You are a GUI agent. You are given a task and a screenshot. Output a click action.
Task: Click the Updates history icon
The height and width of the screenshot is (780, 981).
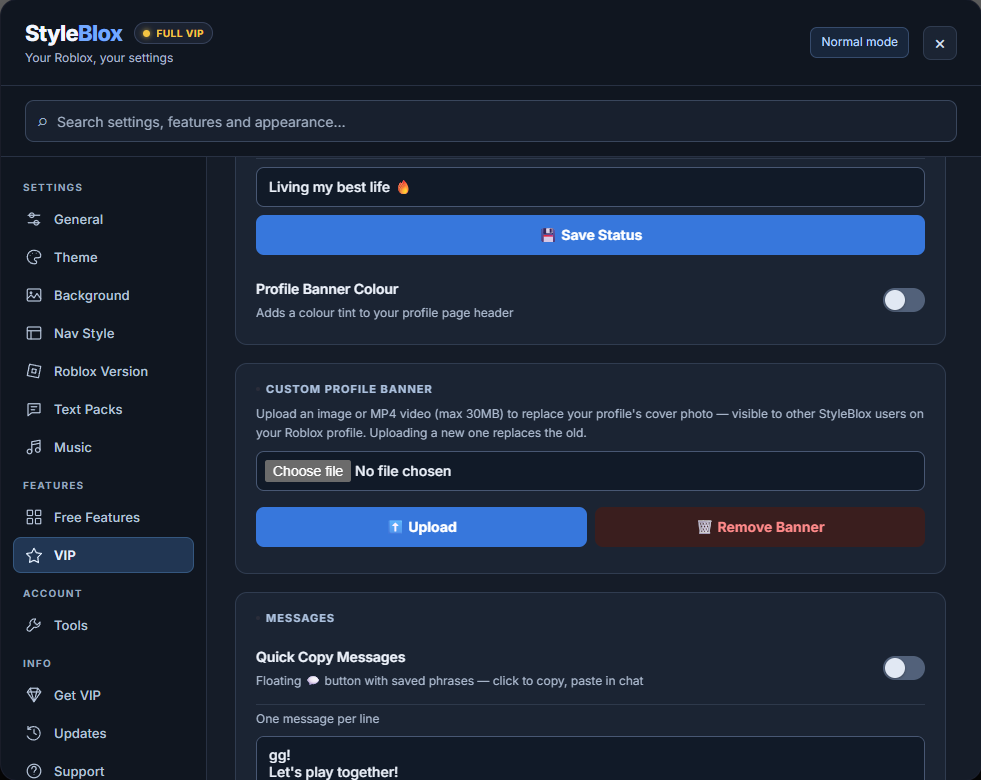[x=34, y=733]
